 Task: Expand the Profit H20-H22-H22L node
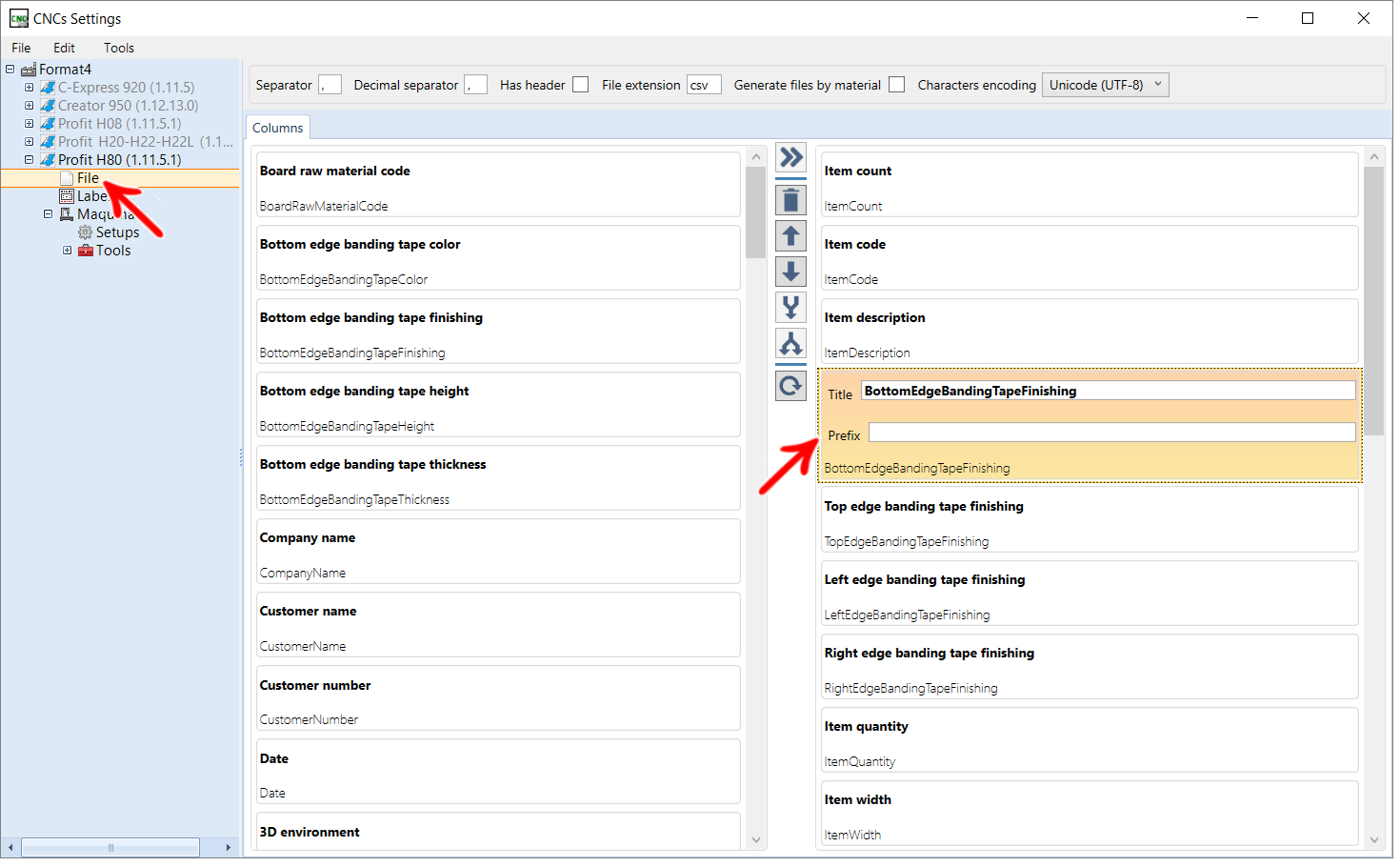[29, 142]
